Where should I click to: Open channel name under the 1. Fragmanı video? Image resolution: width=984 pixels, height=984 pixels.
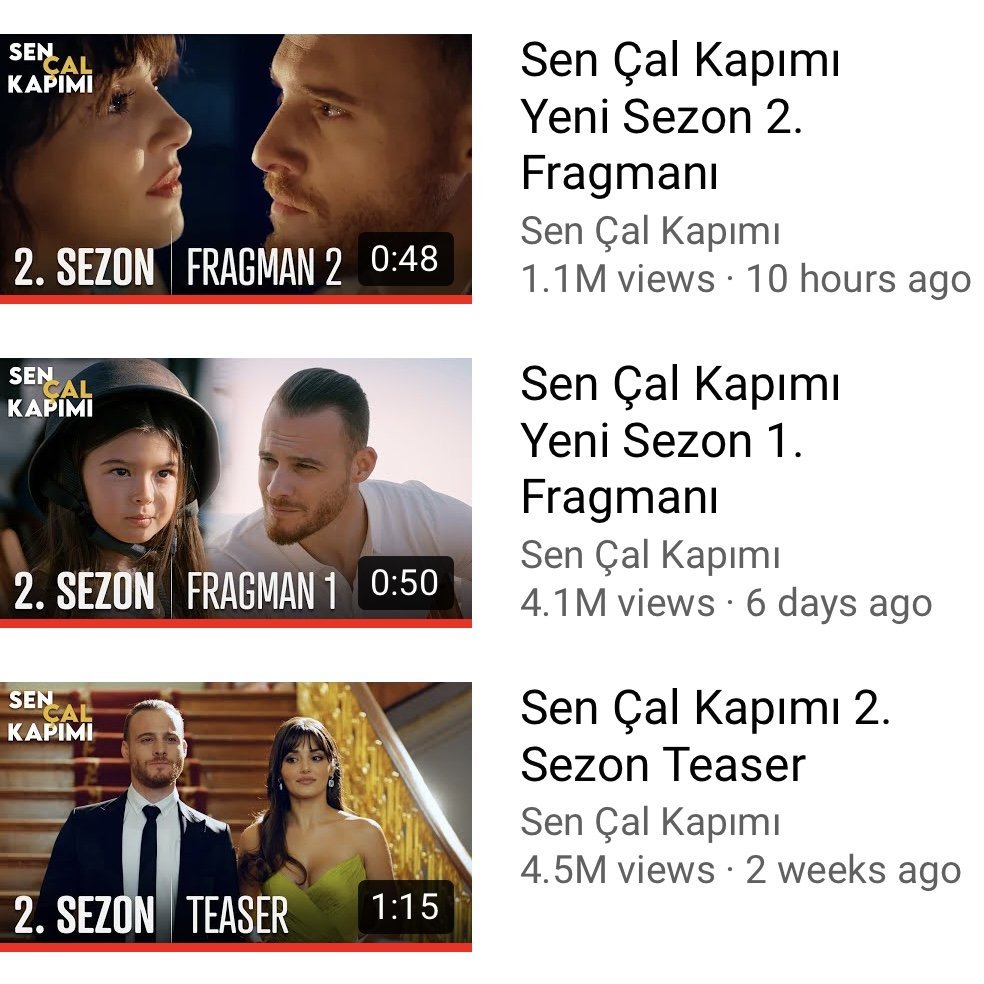[650, 555]
